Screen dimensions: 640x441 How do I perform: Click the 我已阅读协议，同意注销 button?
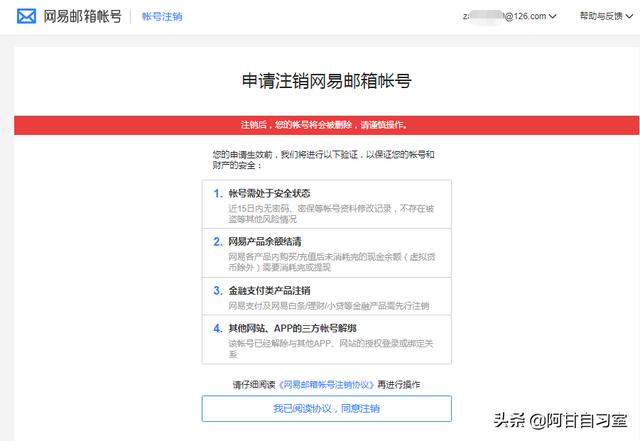click(x=327, y=408)
